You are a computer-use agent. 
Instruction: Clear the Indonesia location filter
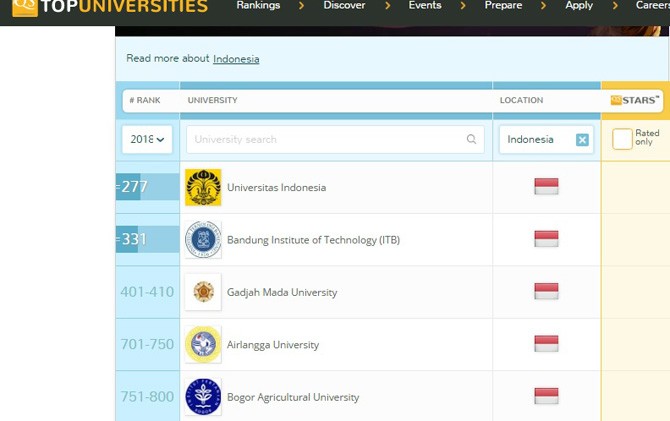pyautogui.click(x=582, y=140)
